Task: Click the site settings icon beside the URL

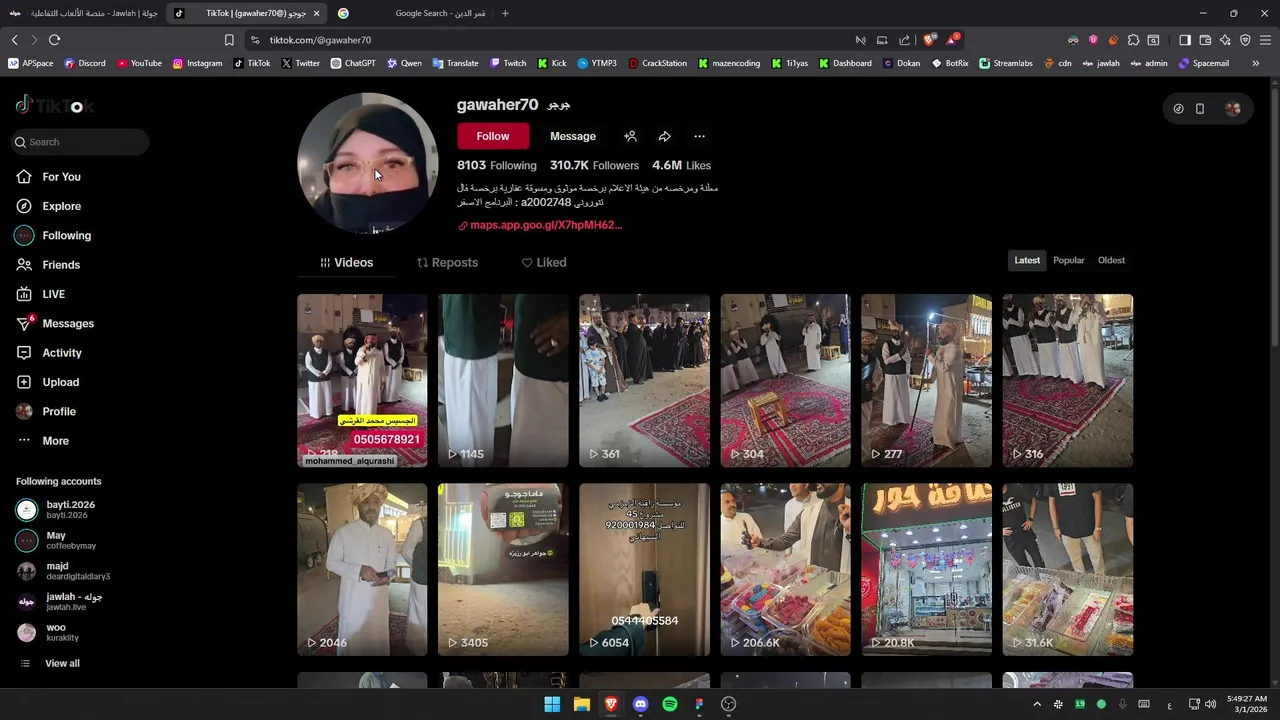Action: point(255,40)
